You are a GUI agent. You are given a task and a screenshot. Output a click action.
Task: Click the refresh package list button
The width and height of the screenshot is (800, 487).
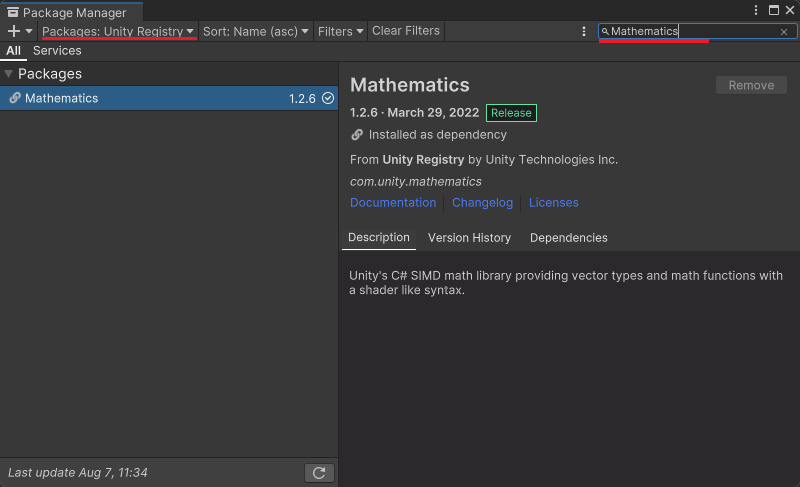click(319, 473)
